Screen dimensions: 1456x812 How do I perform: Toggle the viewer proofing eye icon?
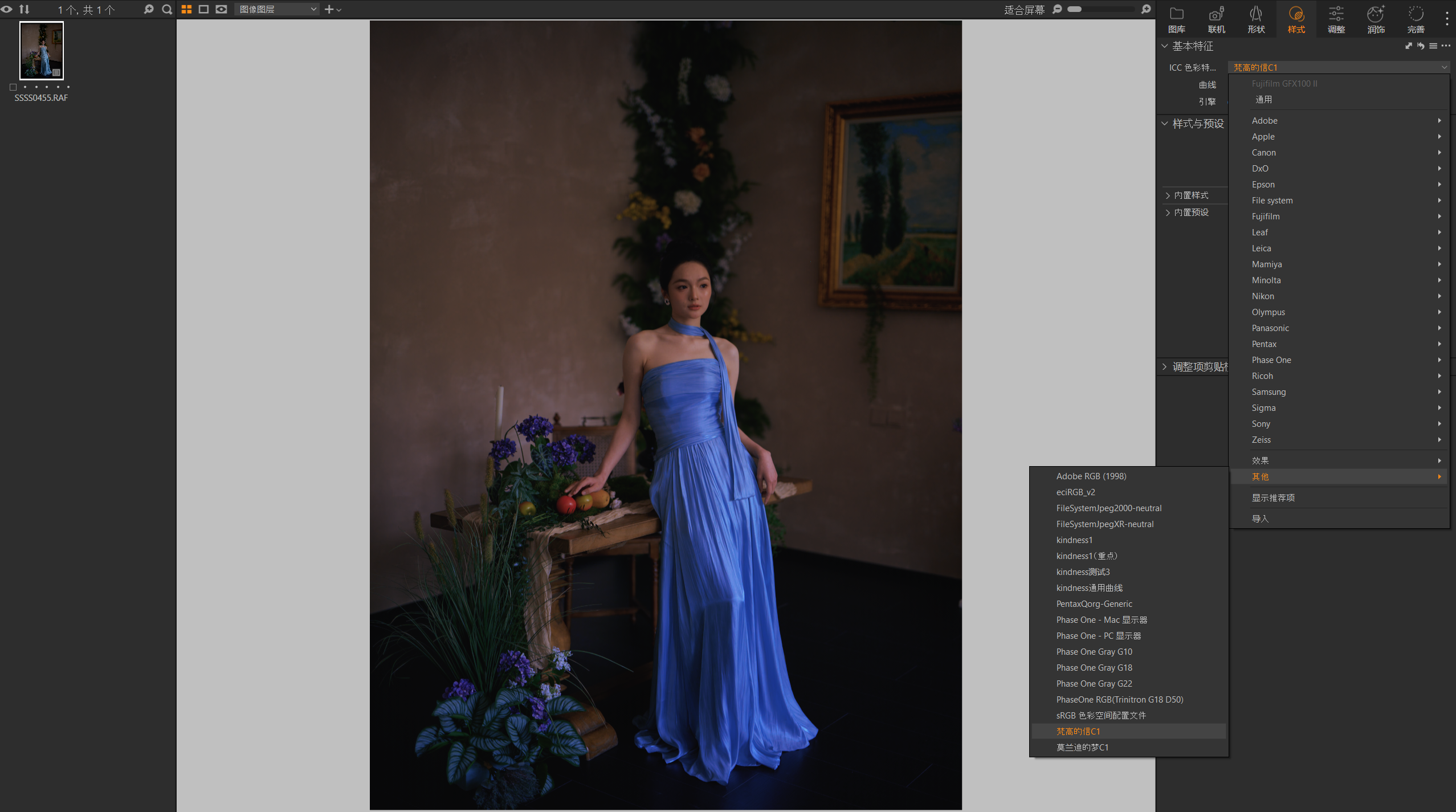(222, 9)
